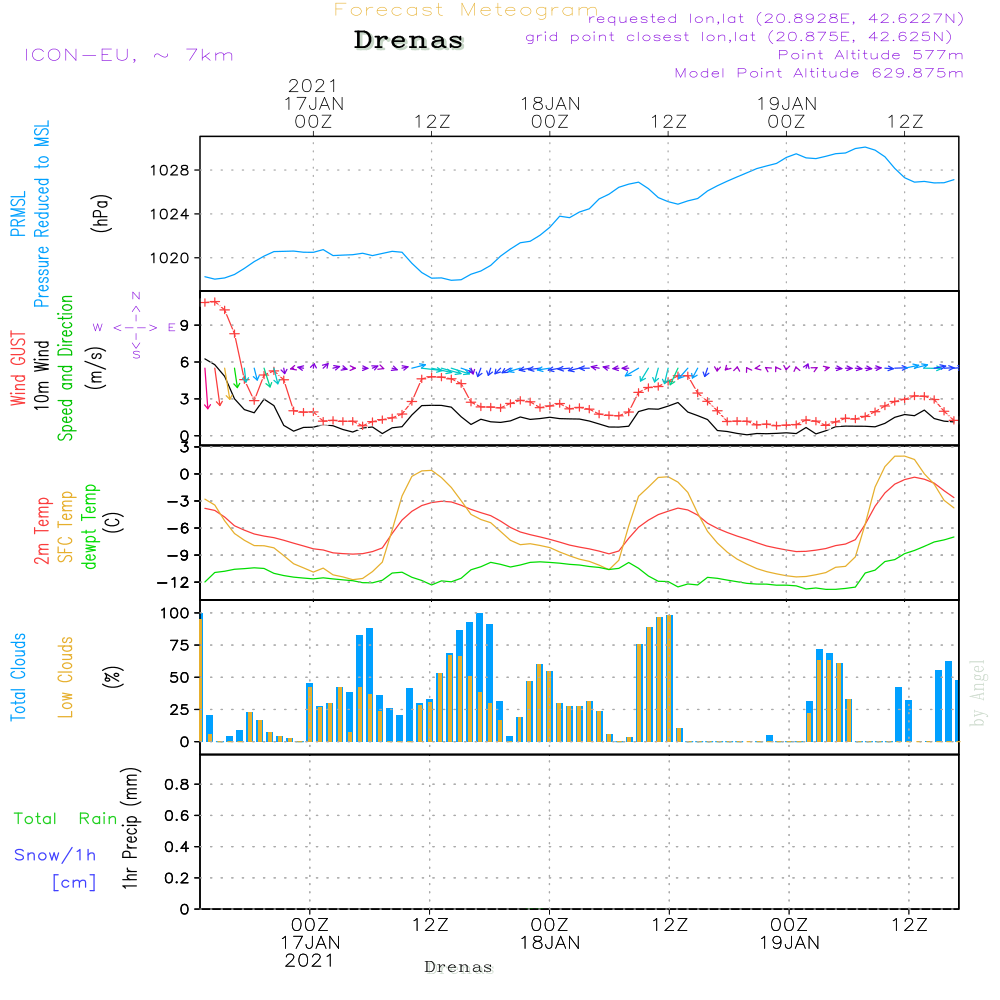The image size is (1000, 1000).
Task: Click the 0.8 precipitation tick label
Action: point(177,784)
